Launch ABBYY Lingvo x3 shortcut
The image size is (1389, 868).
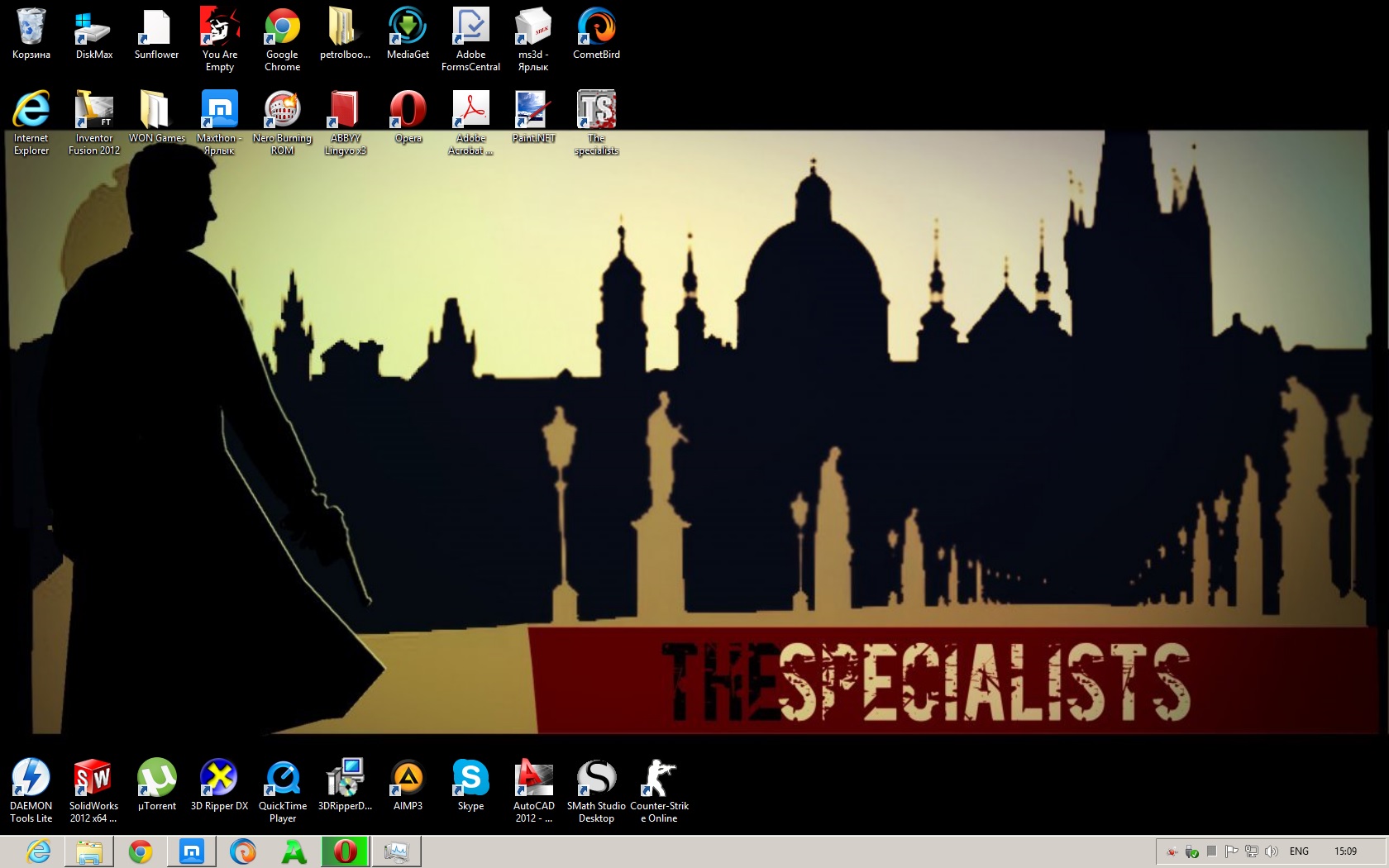(x=345, y=123)
